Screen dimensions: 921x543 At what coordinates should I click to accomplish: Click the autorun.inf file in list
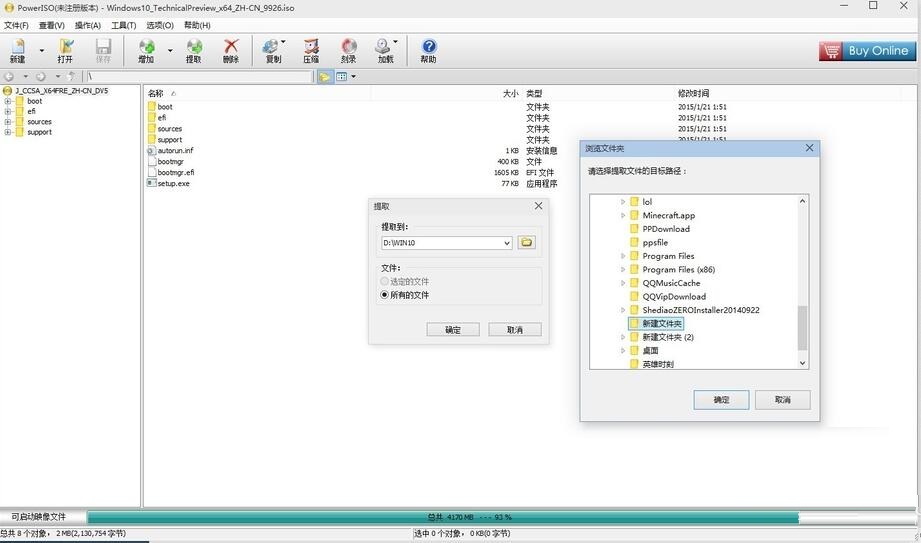pyautogui.click(x=175, y=150)
